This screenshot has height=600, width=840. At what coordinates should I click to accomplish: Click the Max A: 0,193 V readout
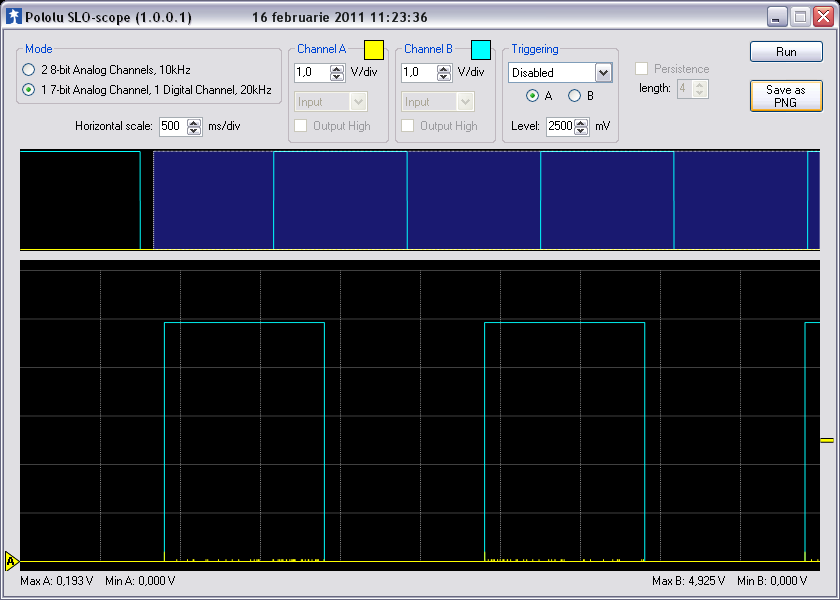point(57,581)
